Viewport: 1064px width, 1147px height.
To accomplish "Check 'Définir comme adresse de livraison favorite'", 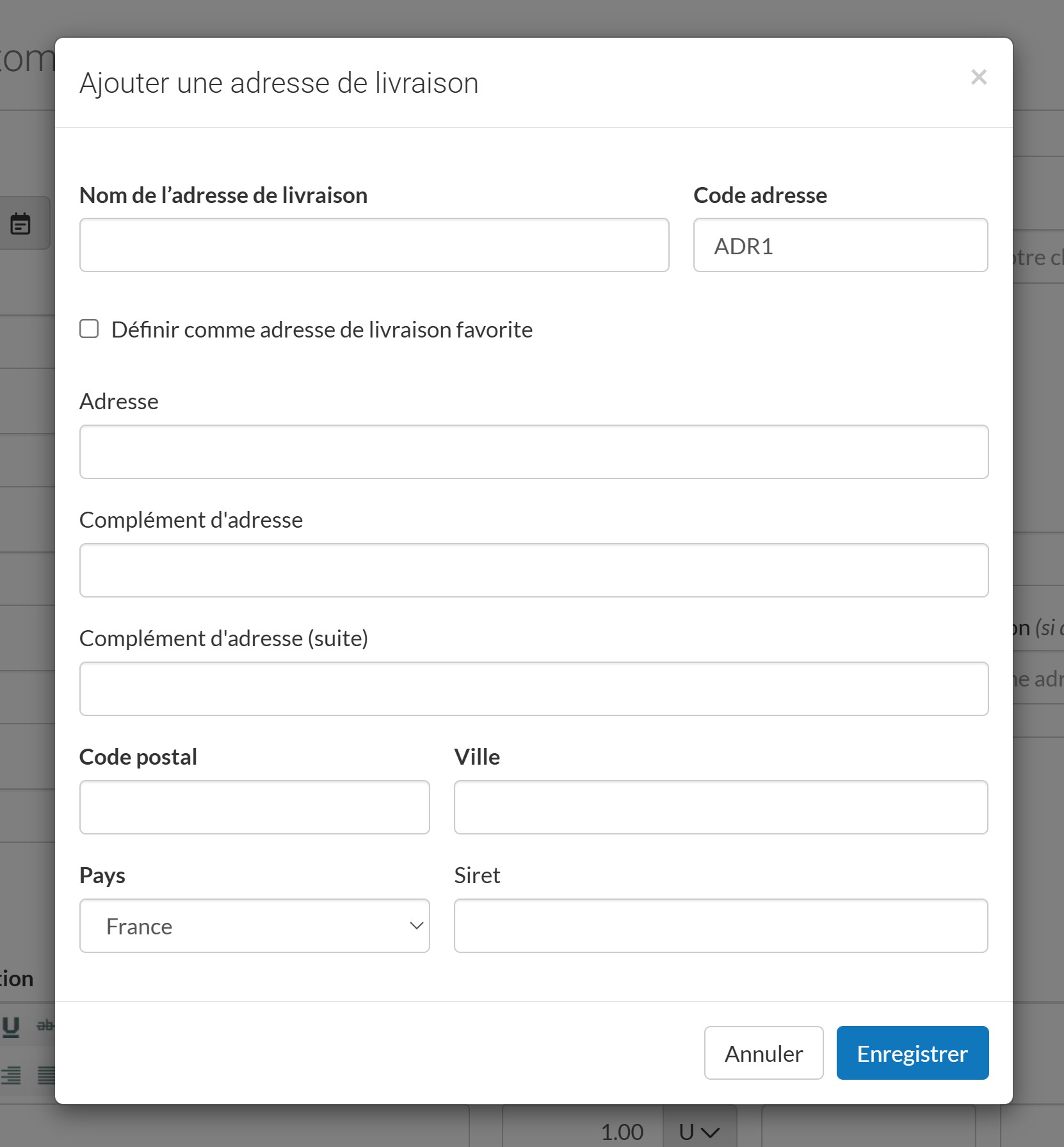I will click(89, 329).
